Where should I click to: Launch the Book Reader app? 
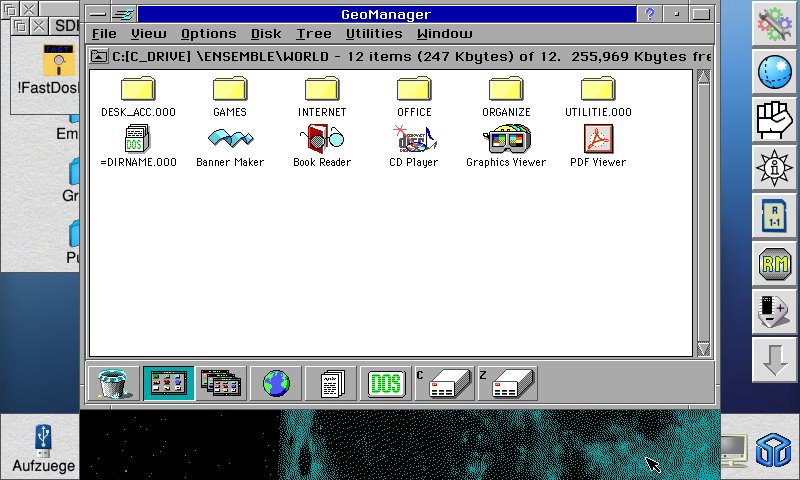[x=321, y=139]
